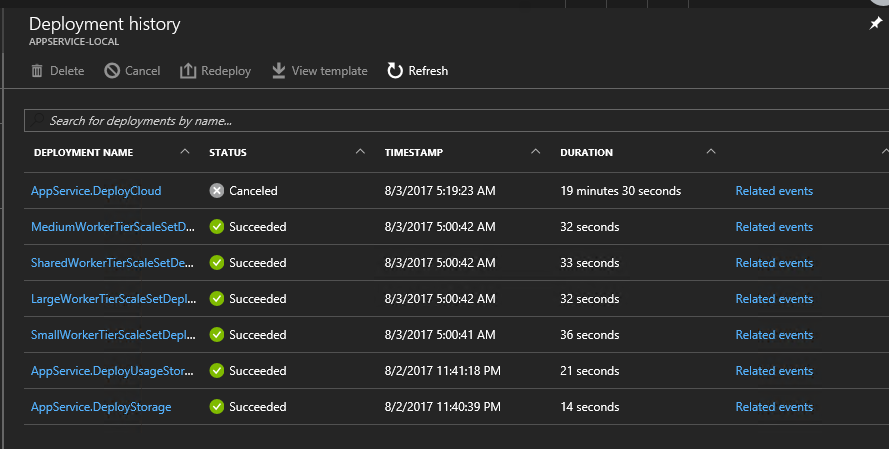Click the Redeploy toolbar label
This screenshot has height=449, width=889.
coord(226,71)
